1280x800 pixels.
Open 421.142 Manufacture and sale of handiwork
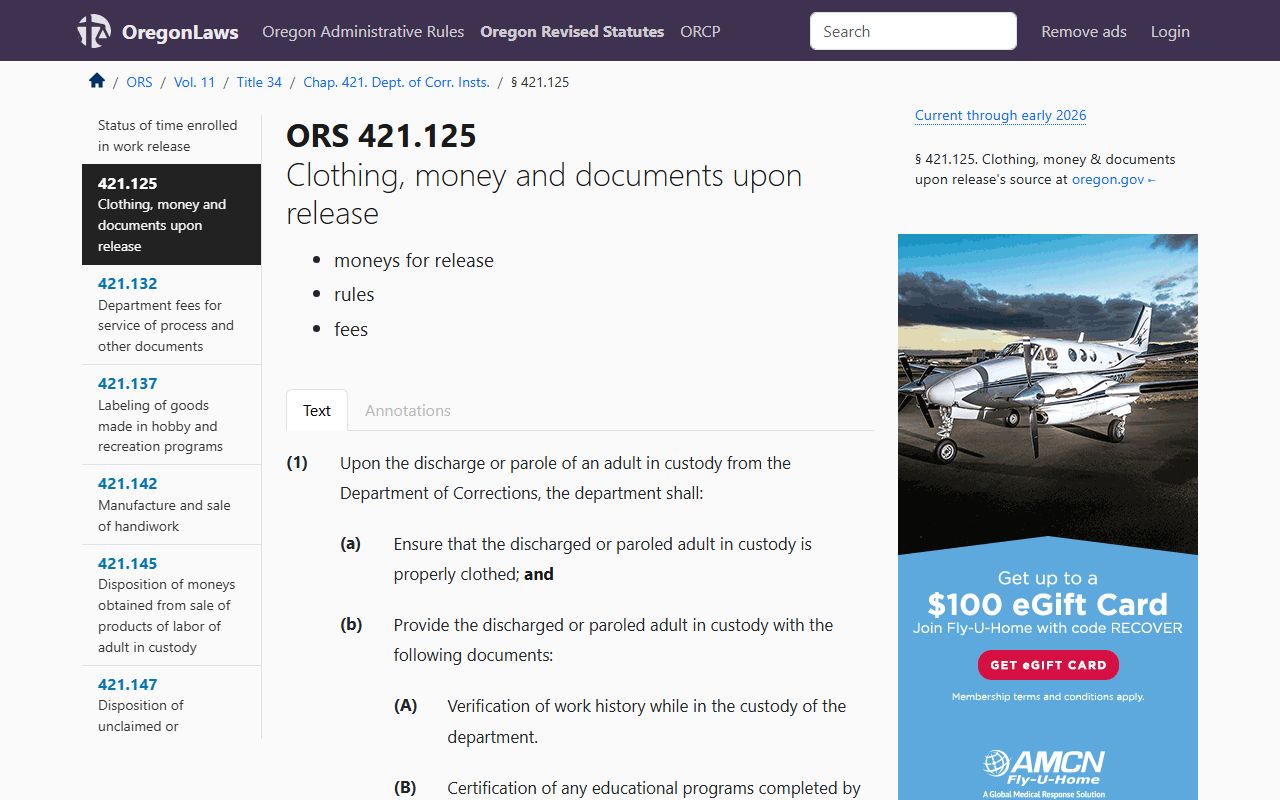pos(171,504)
